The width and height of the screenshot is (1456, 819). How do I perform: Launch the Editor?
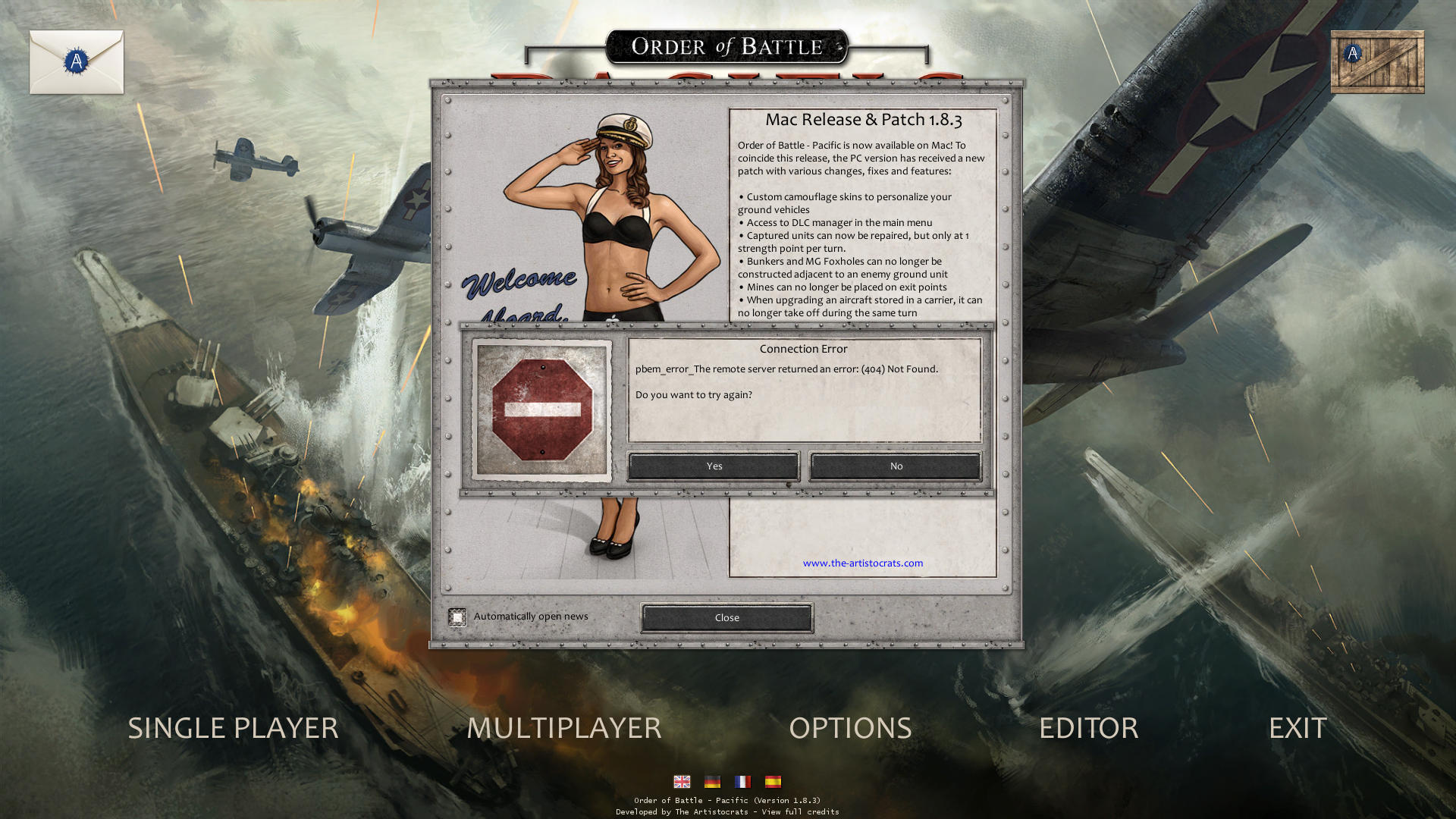pyautogui.click(x=1088, y=728)
